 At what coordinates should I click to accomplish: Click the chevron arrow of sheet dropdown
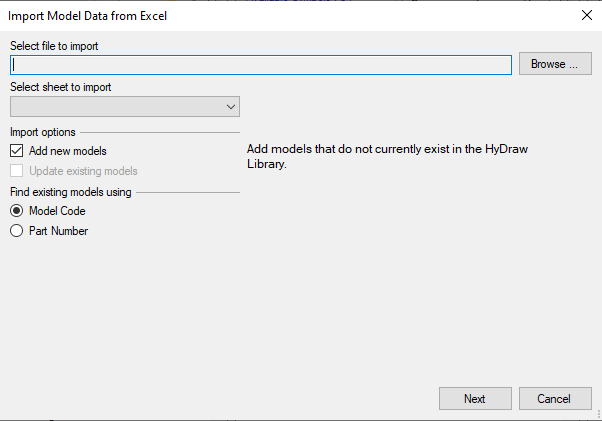pyautogui.click(x=231, y=107)
